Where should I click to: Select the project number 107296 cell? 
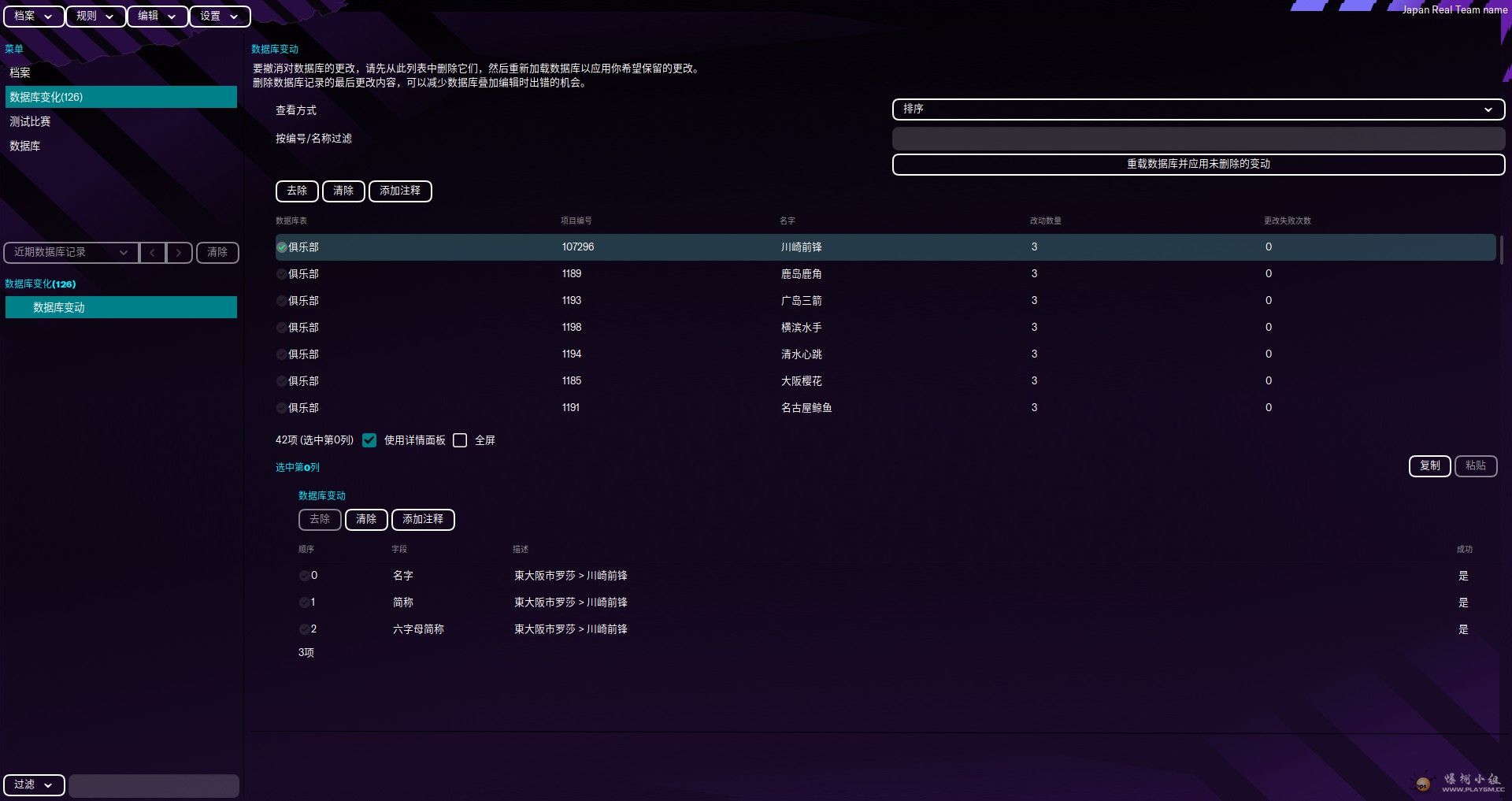[x=578, y=247]
